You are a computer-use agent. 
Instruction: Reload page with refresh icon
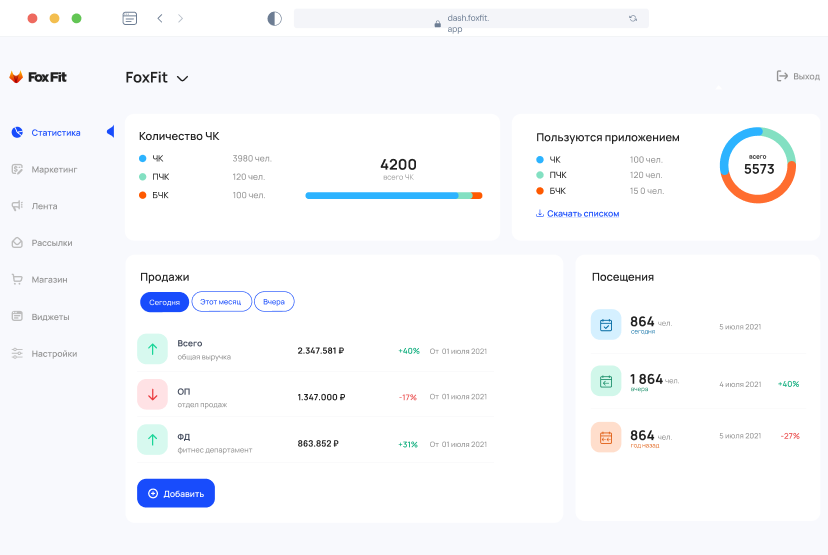coord(633,18)
